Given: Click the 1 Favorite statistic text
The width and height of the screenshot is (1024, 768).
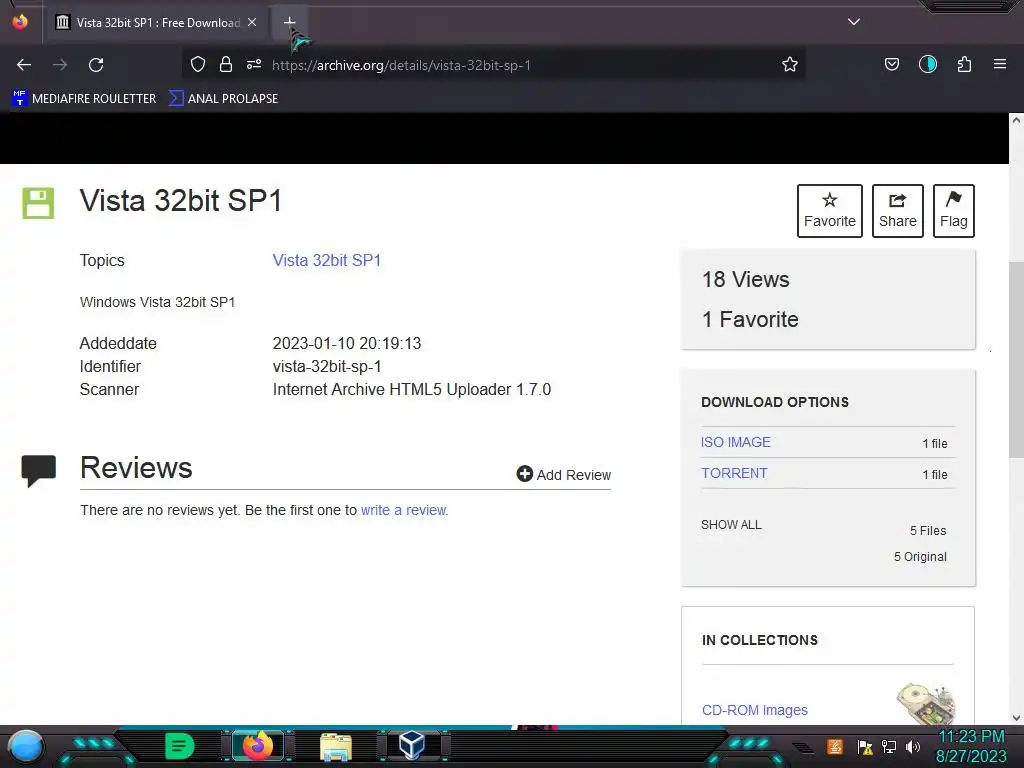Looking at the screenshot, I should [750, 319].
